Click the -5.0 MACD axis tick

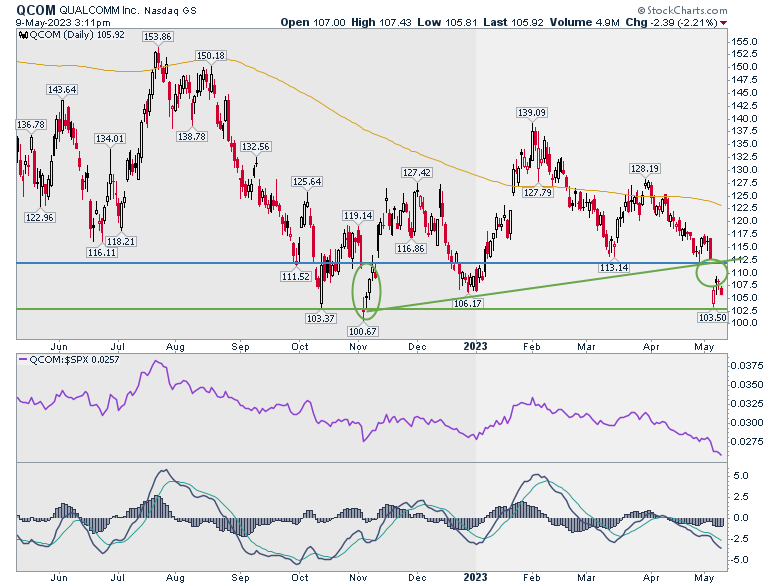coord(739,560)
